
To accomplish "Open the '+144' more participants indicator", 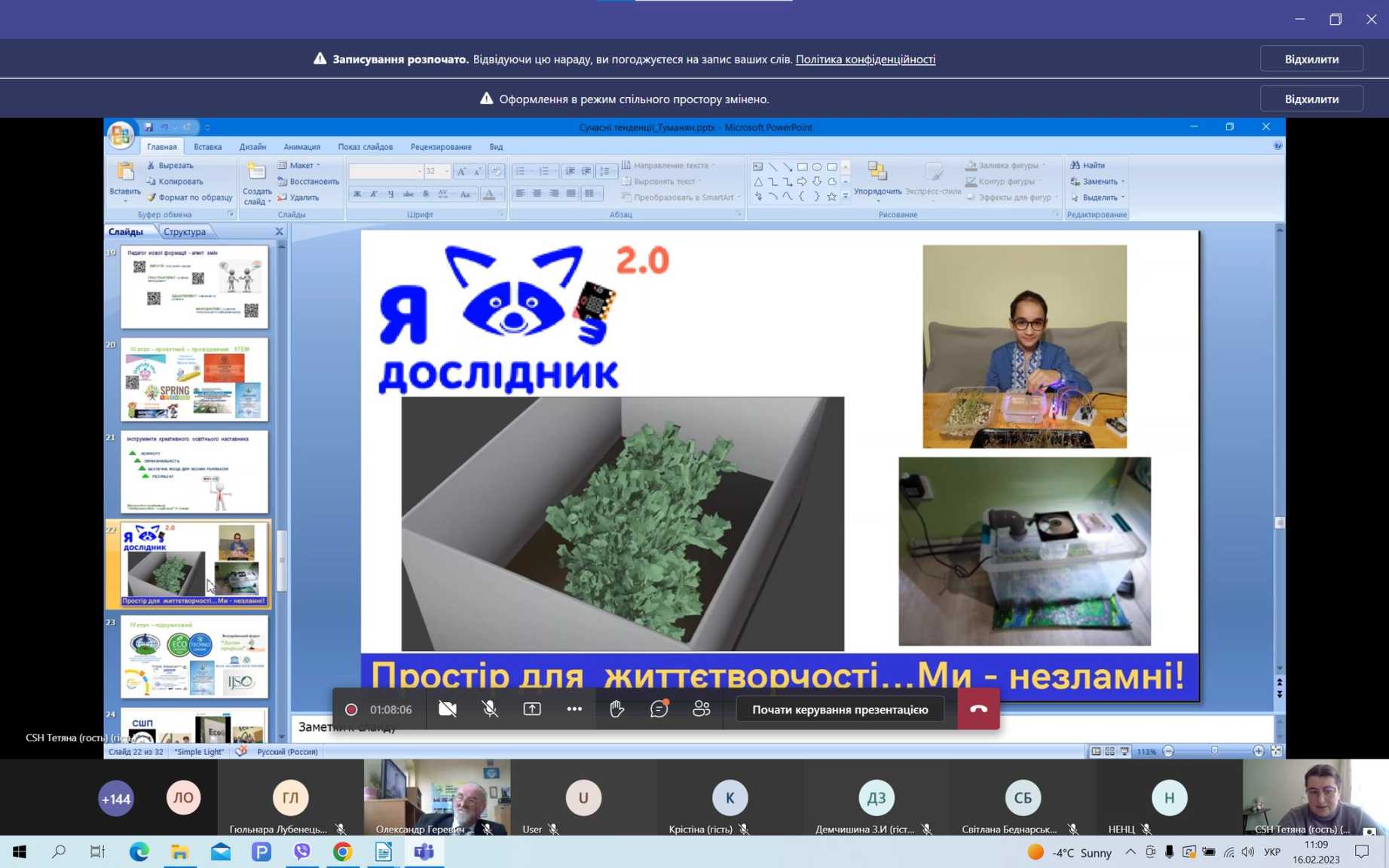I will (116, 799).
